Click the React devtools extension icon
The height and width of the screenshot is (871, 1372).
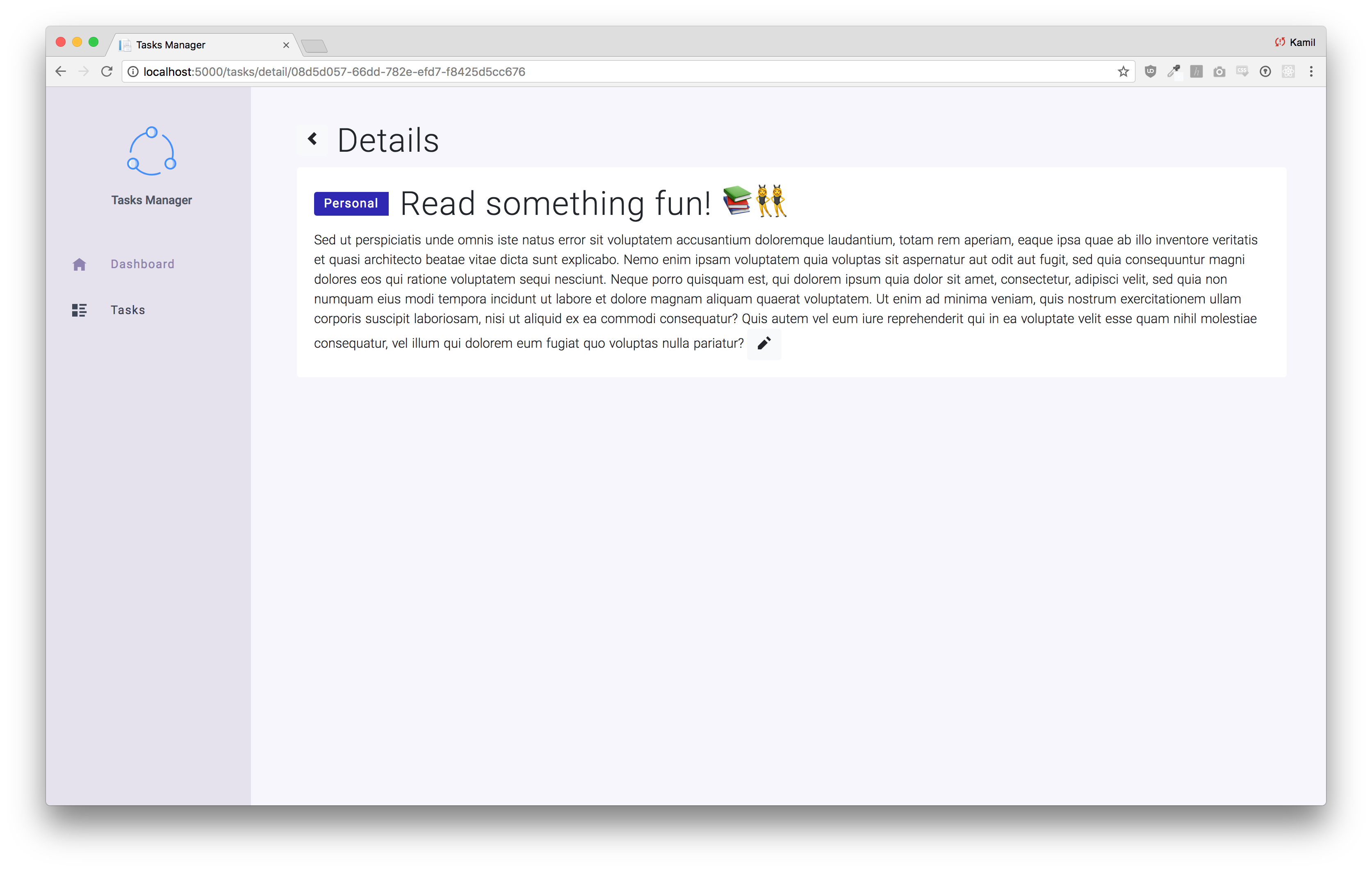[1288, 72]
